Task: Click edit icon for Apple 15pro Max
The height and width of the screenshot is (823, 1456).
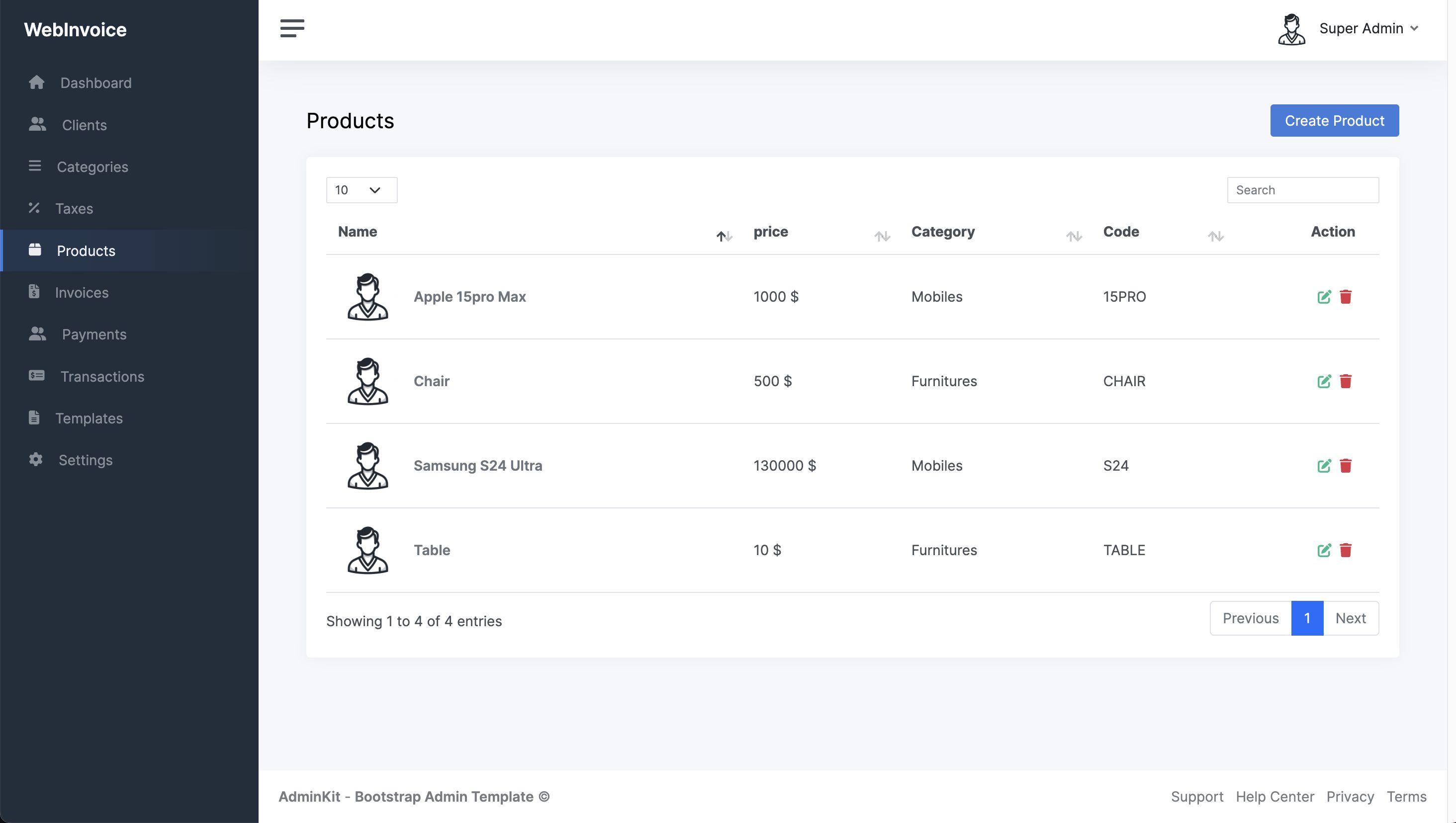Action: click(x=1324, y=297)
